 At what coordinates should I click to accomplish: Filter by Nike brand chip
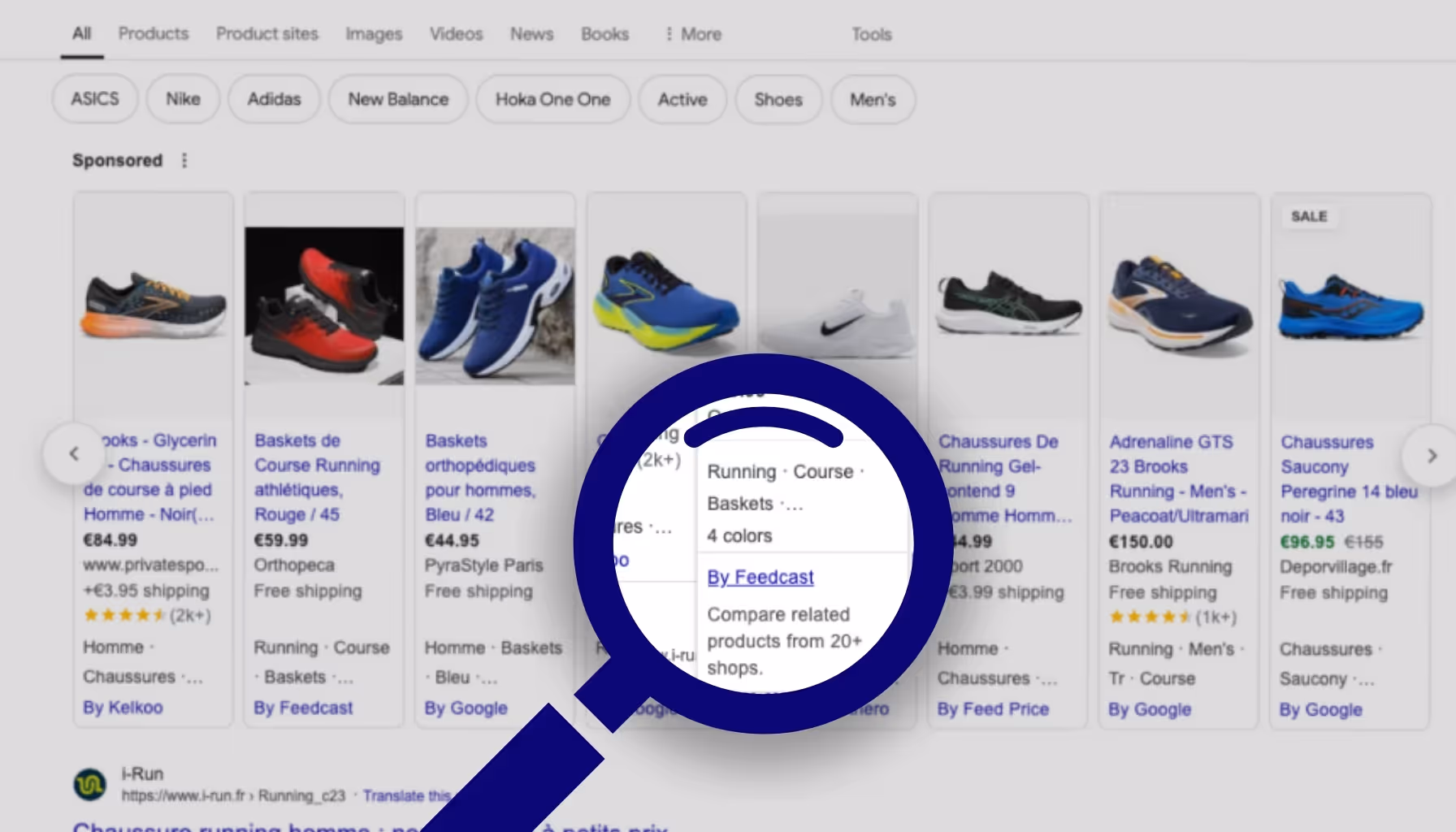183,99
